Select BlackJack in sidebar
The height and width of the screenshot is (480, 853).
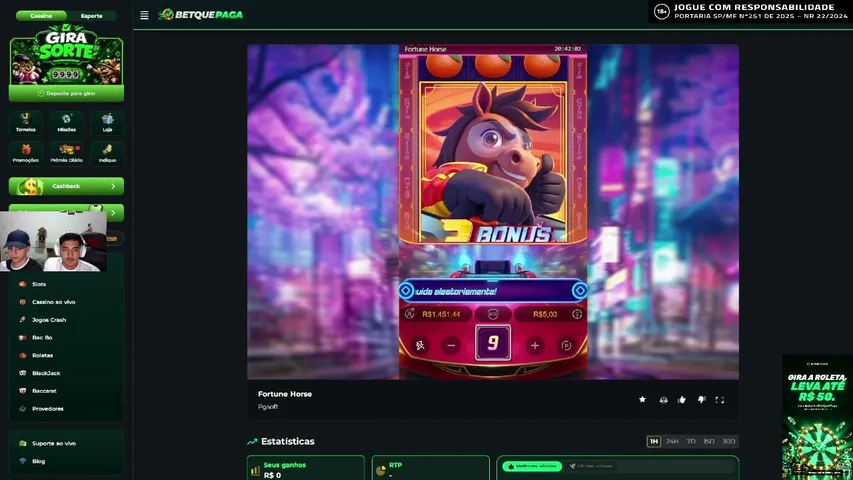click(x=46, y=373)
